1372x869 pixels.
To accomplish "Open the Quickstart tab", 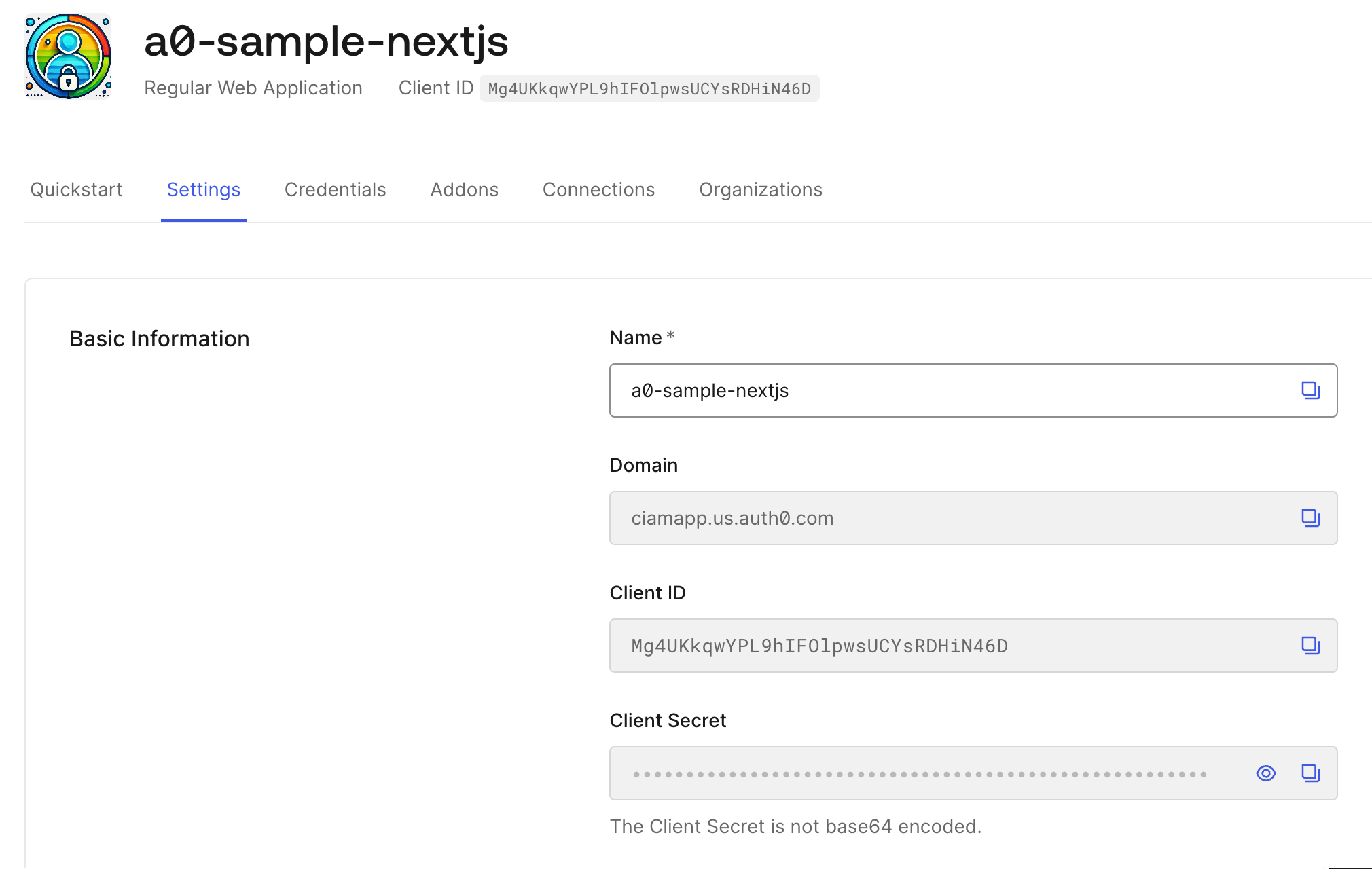I will pos(76,189).
